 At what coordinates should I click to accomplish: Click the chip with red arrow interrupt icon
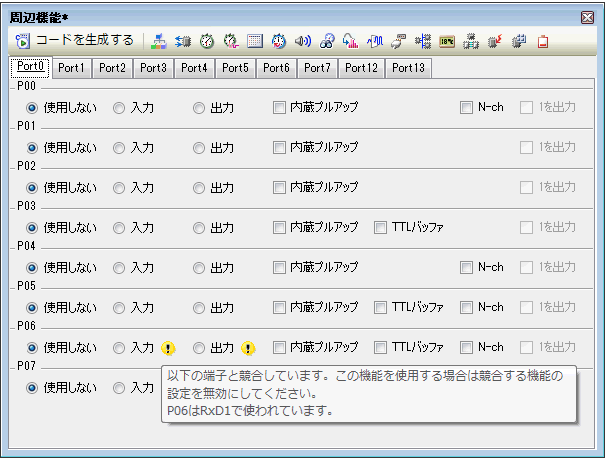494,42
